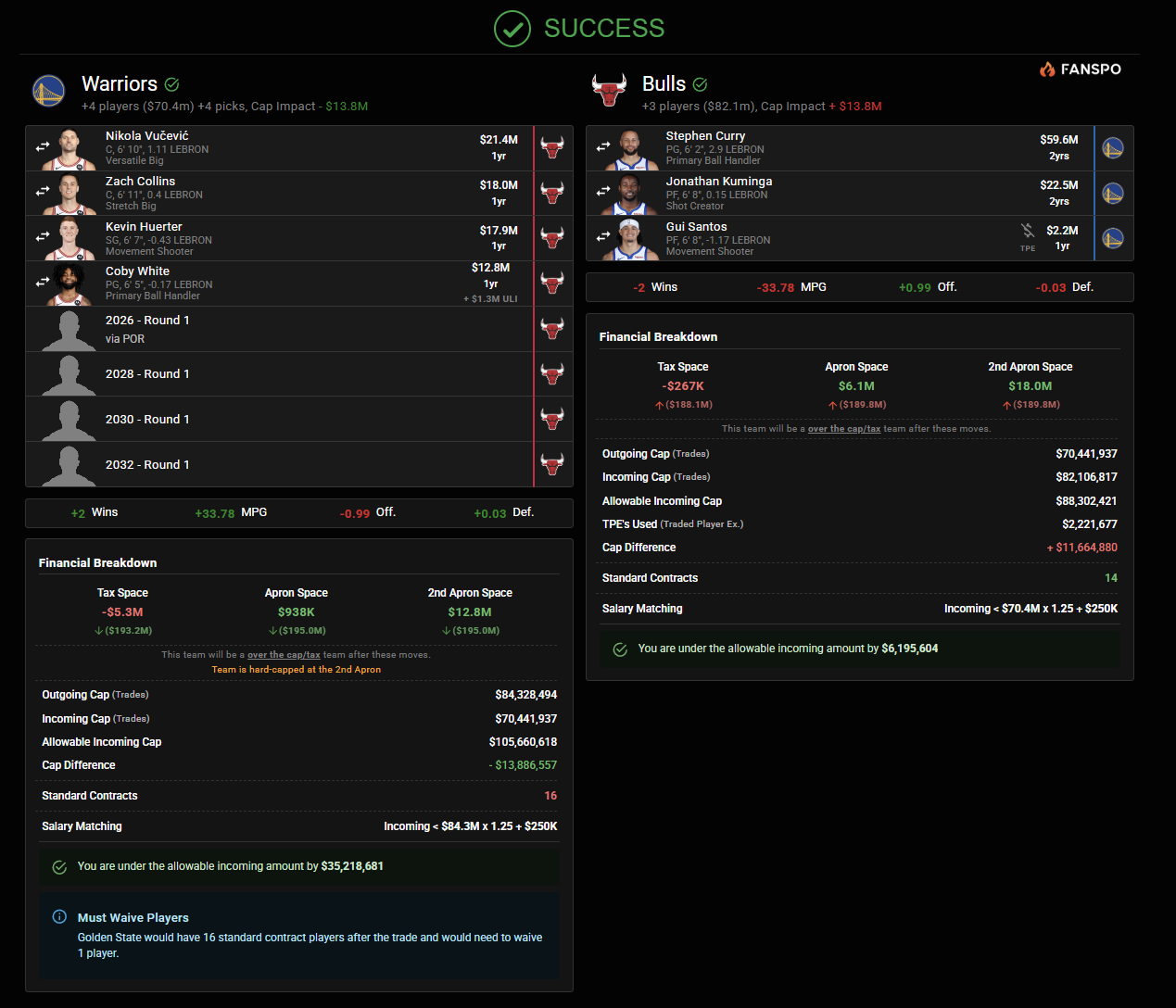Viewport: 1176px width, 1008px height.
Task: Click swap arrows icon on Coby White row
Action: point(43,281)
